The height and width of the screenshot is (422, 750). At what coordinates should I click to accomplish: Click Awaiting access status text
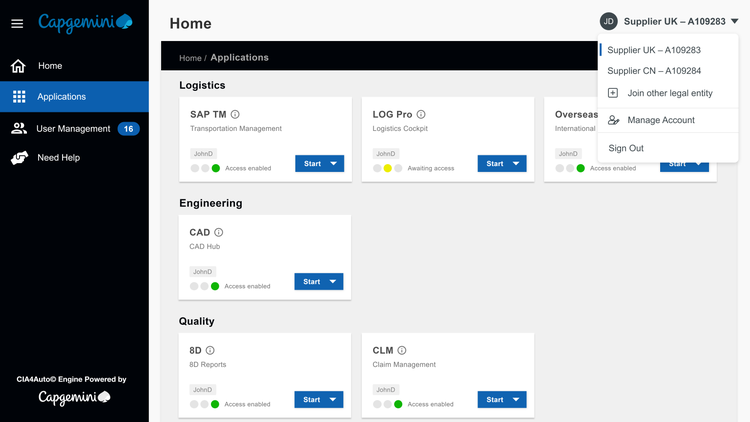(430, 168)
